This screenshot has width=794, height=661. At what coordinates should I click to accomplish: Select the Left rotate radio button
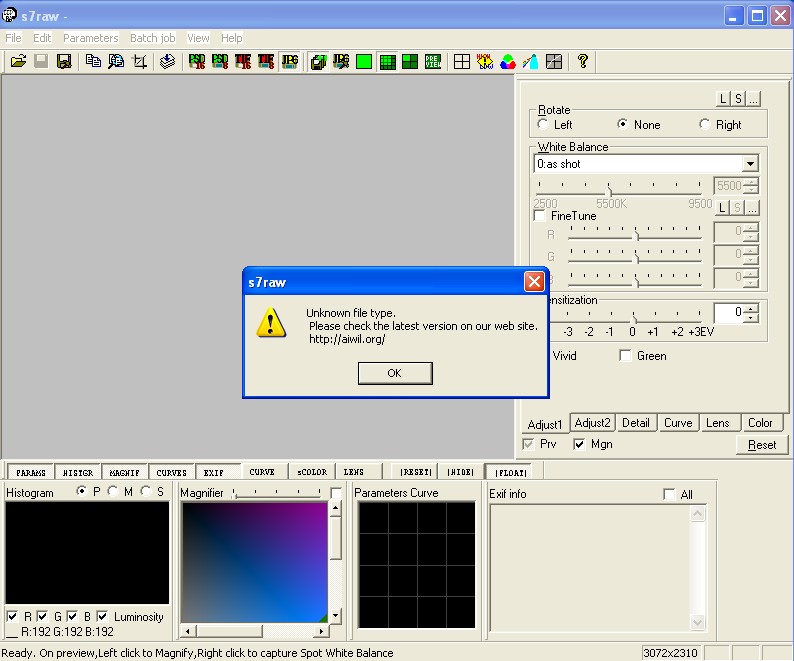(543, 125)
